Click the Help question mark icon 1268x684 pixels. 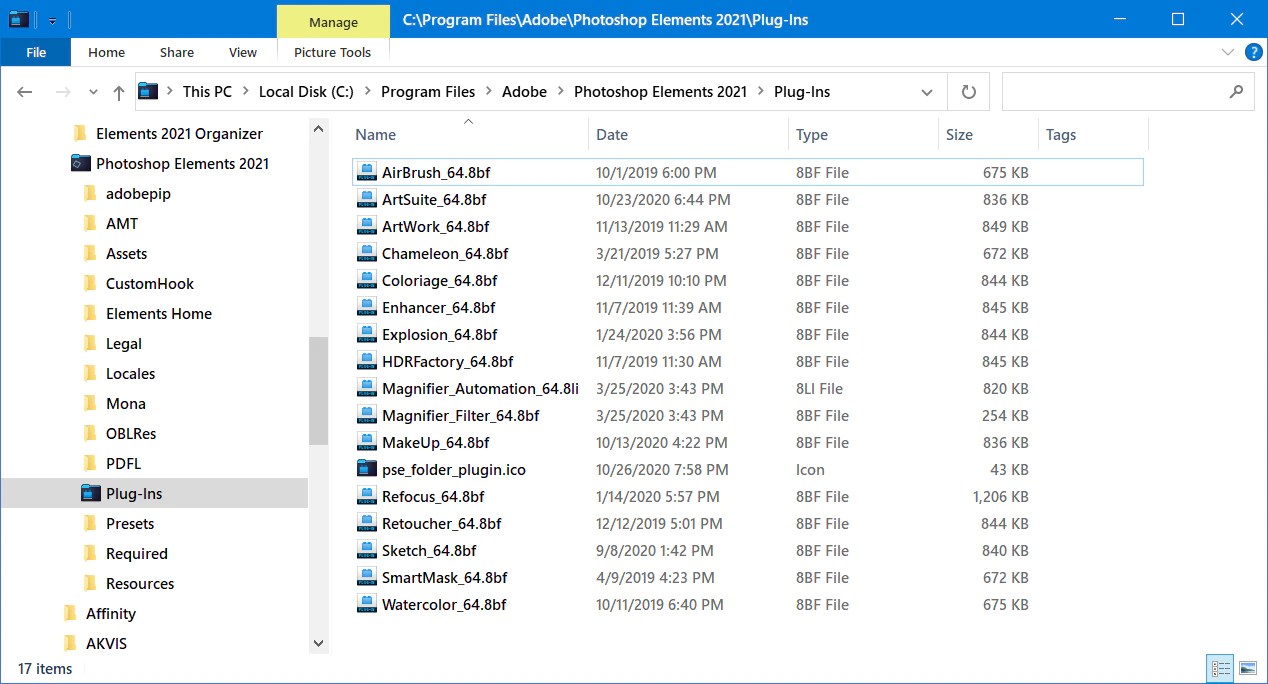point(1253,53)
